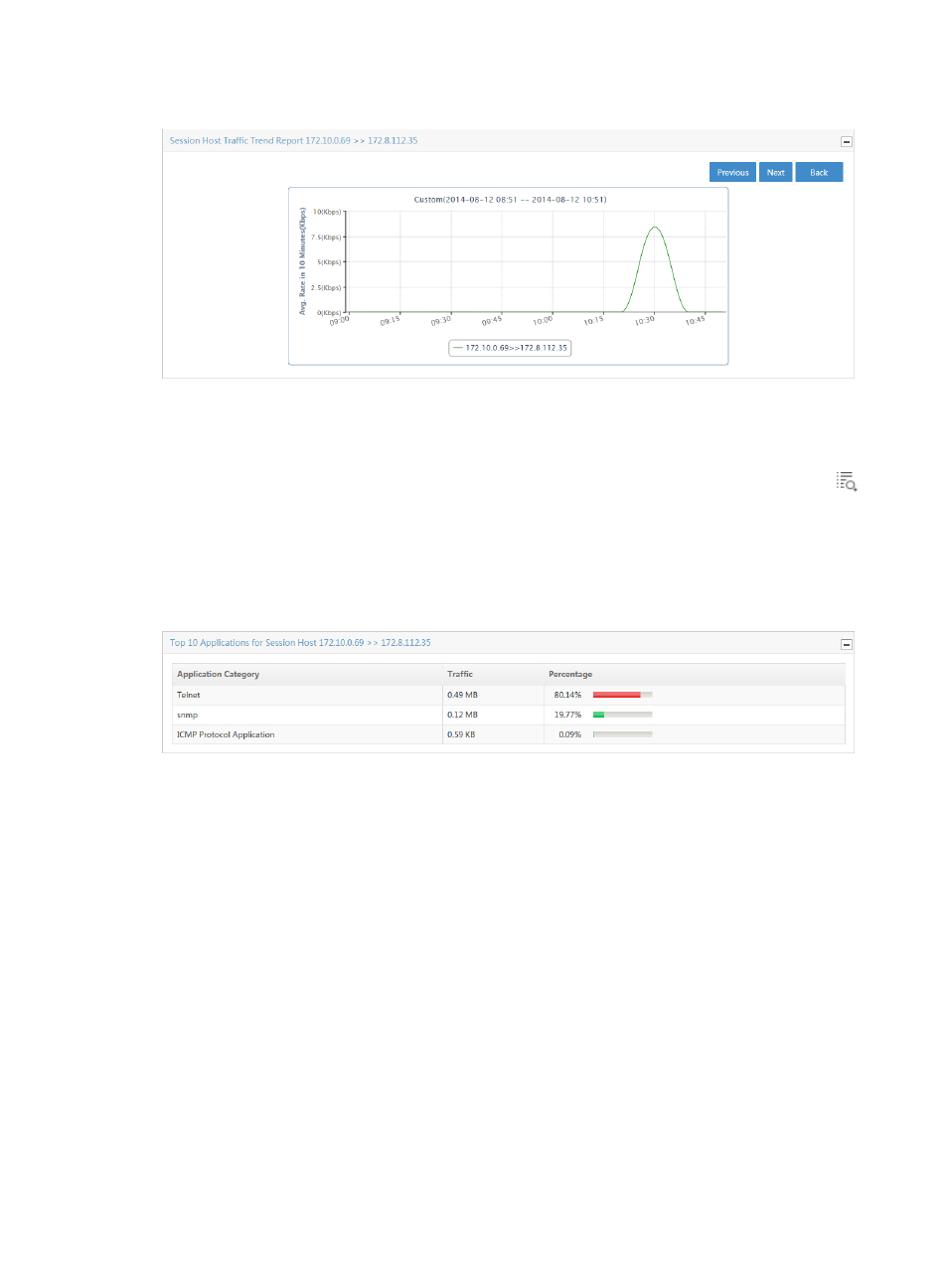Open the list query magnifier icon
This screenshot has width=948, height=1288.
coord(847,482)
